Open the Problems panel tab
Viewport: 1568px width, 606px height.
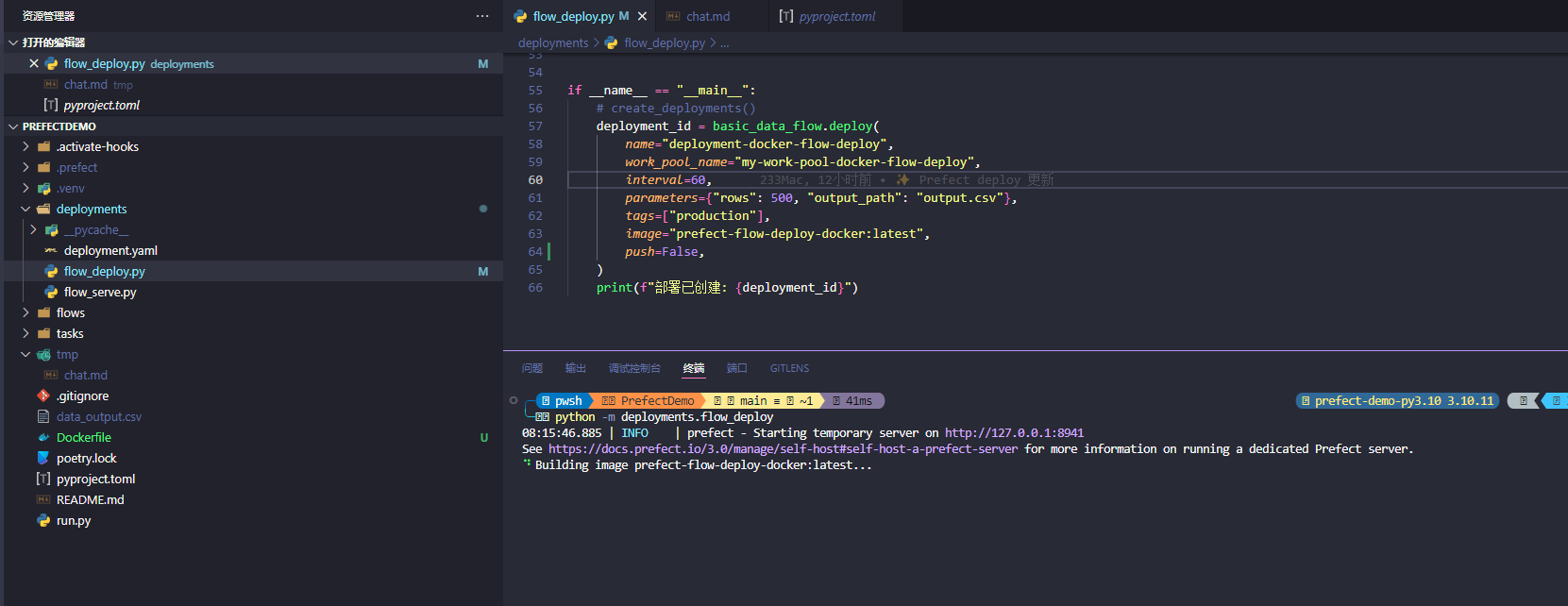coord(532,368)
